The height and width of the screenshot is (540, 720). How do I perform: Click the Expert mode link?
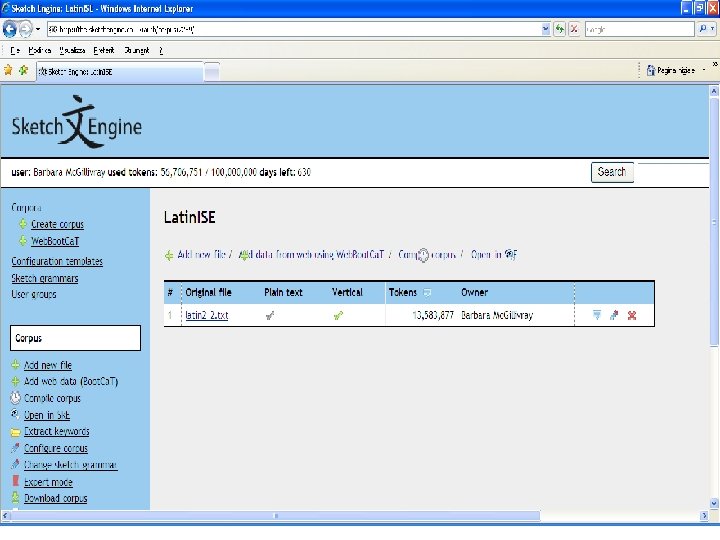click(x=48, y=482)
